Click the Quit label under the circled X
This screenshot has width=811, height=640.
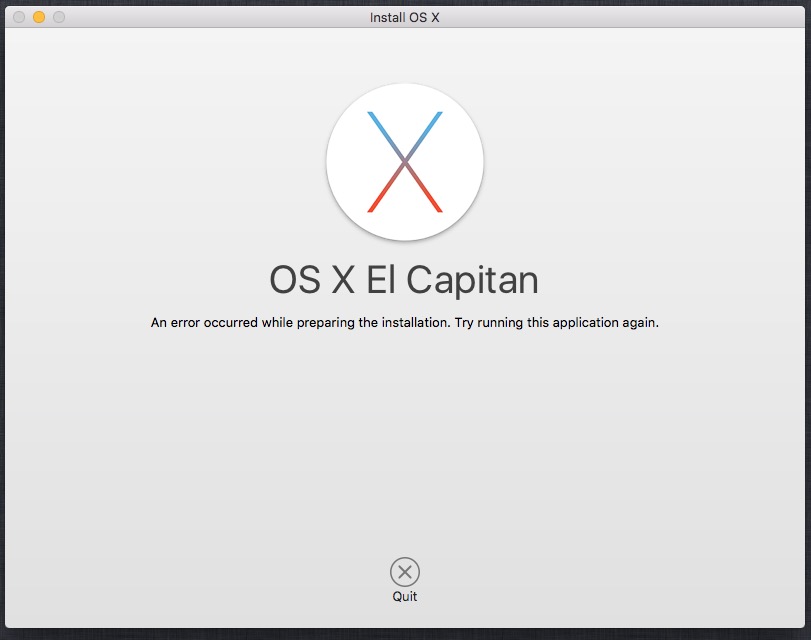(x=404, y=597)
